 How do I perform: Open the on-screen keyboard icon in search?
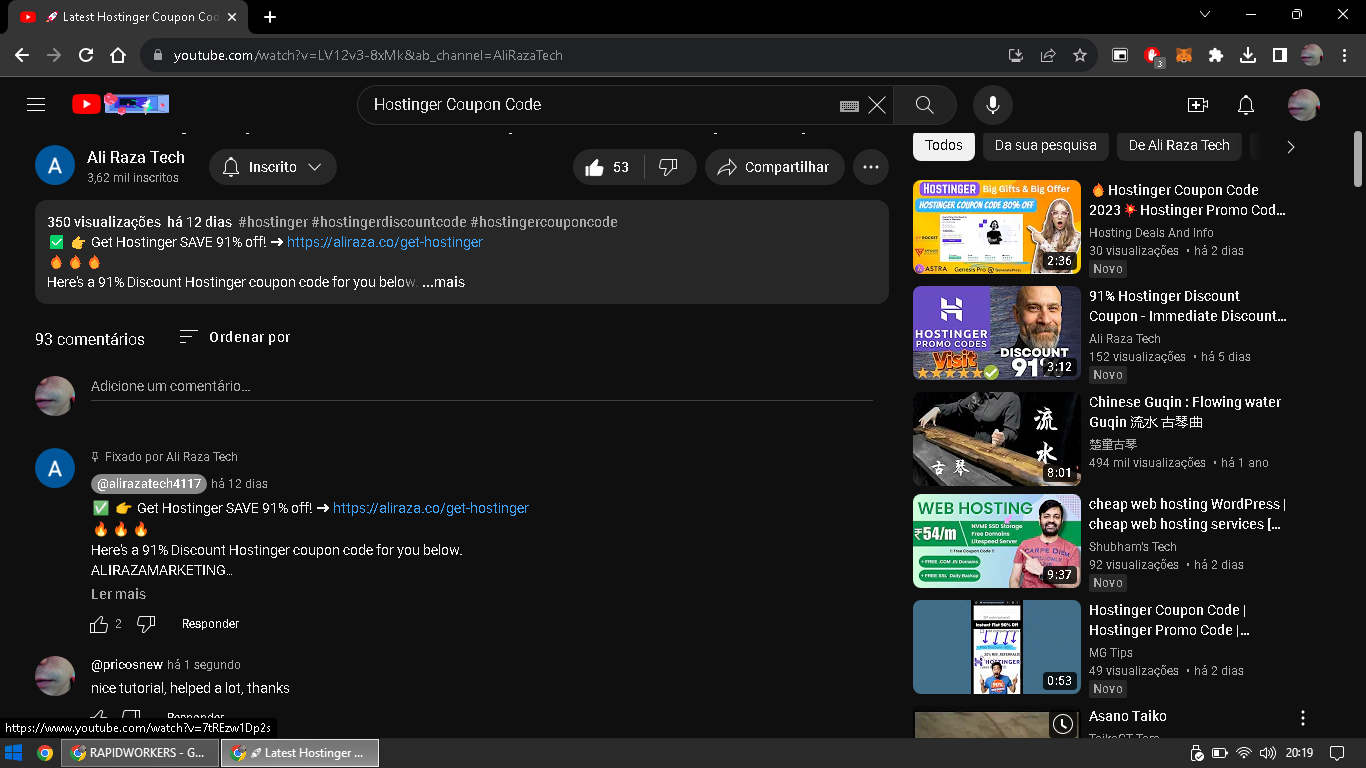[x=849, y=105]
